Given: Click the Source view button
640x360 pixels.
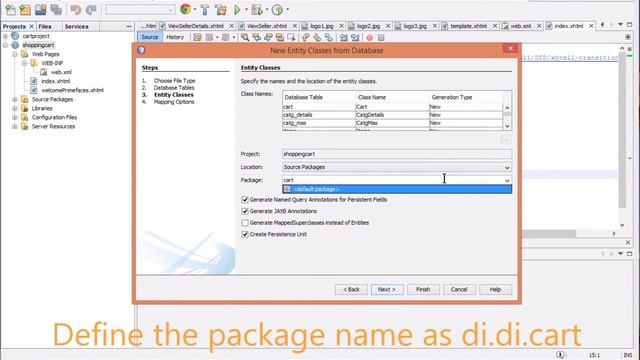Looking at the screenshot, I should click(149, 37).
